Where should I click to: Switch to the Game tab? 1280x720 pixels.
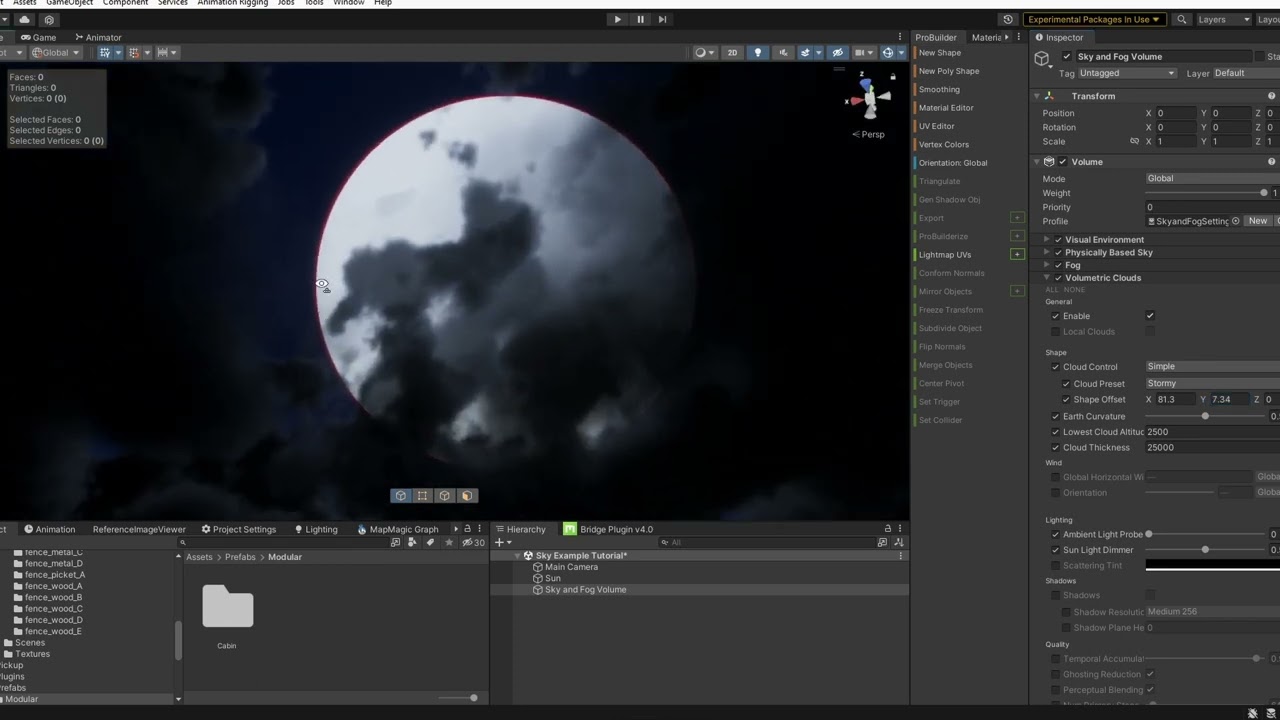point(38,37)
